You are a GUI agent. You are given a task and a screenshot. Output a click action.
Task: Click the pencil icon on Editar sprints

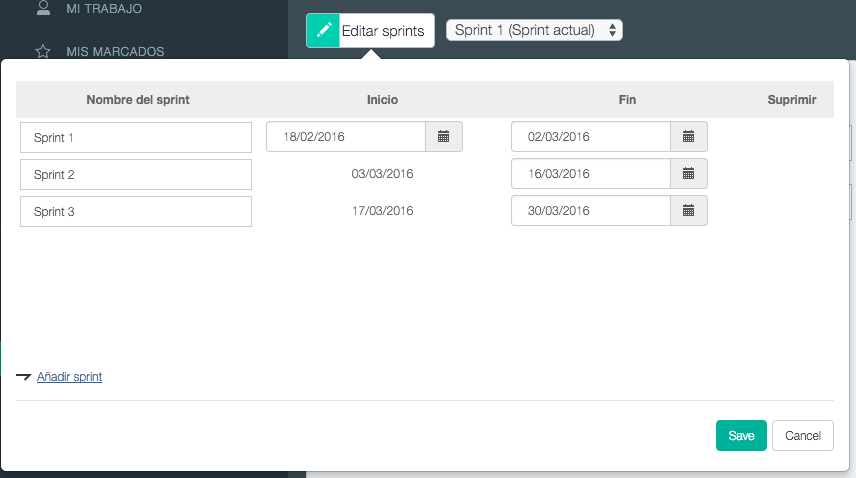pos(323,31)
